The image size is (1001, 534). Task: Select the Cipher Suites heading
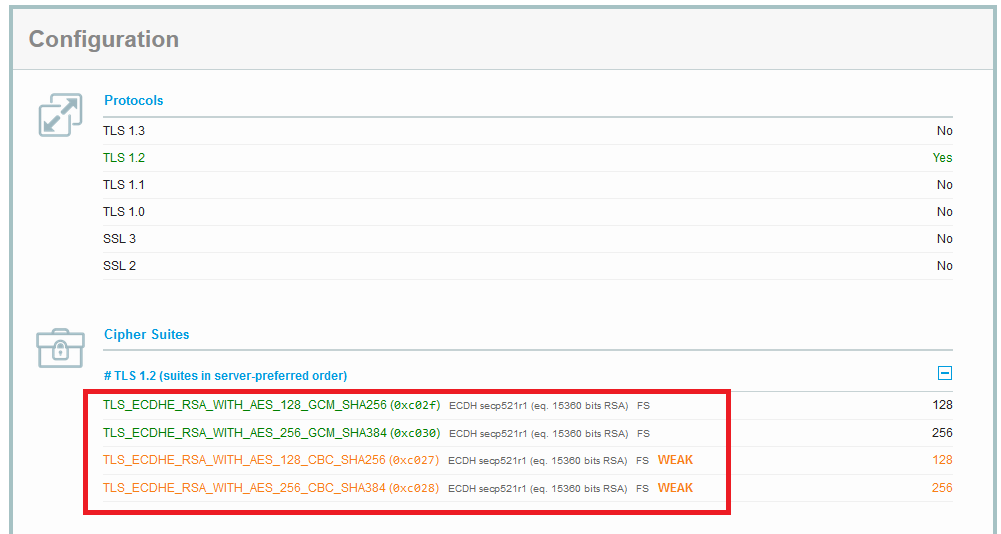point(146,335)
